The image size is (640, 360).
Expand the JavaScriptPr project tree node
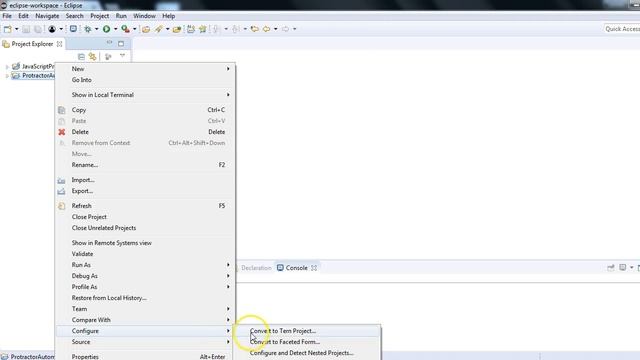click(x=7, y=67)
